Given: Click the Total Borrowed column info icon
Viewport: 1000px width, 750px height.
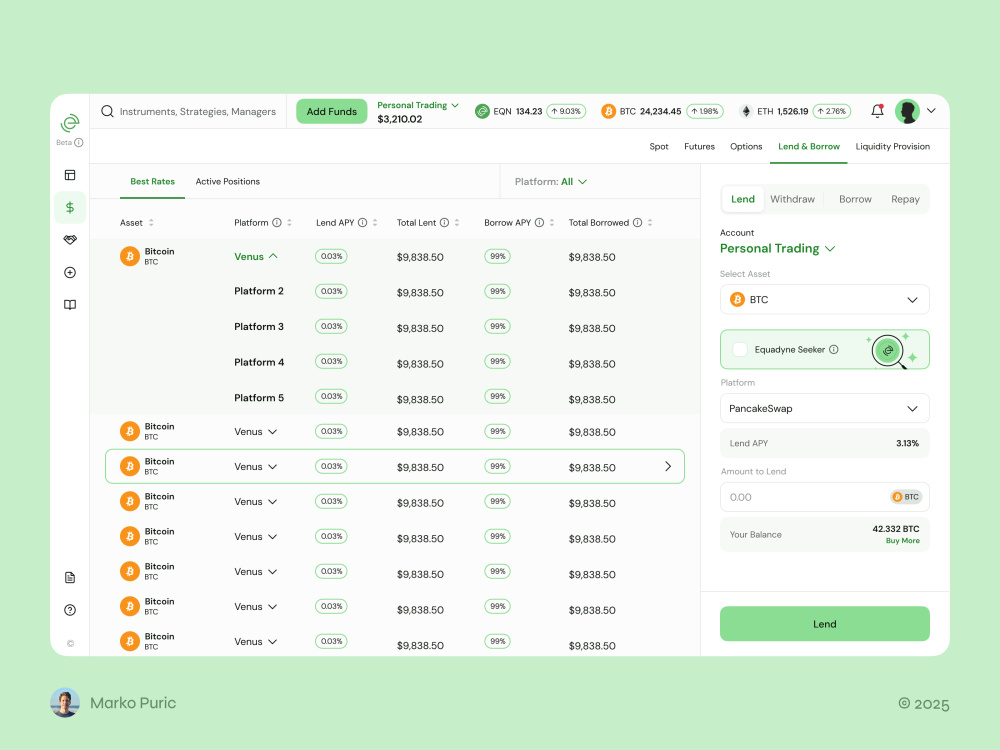Looking at the screenshot, I should click(x=637, y=223).
